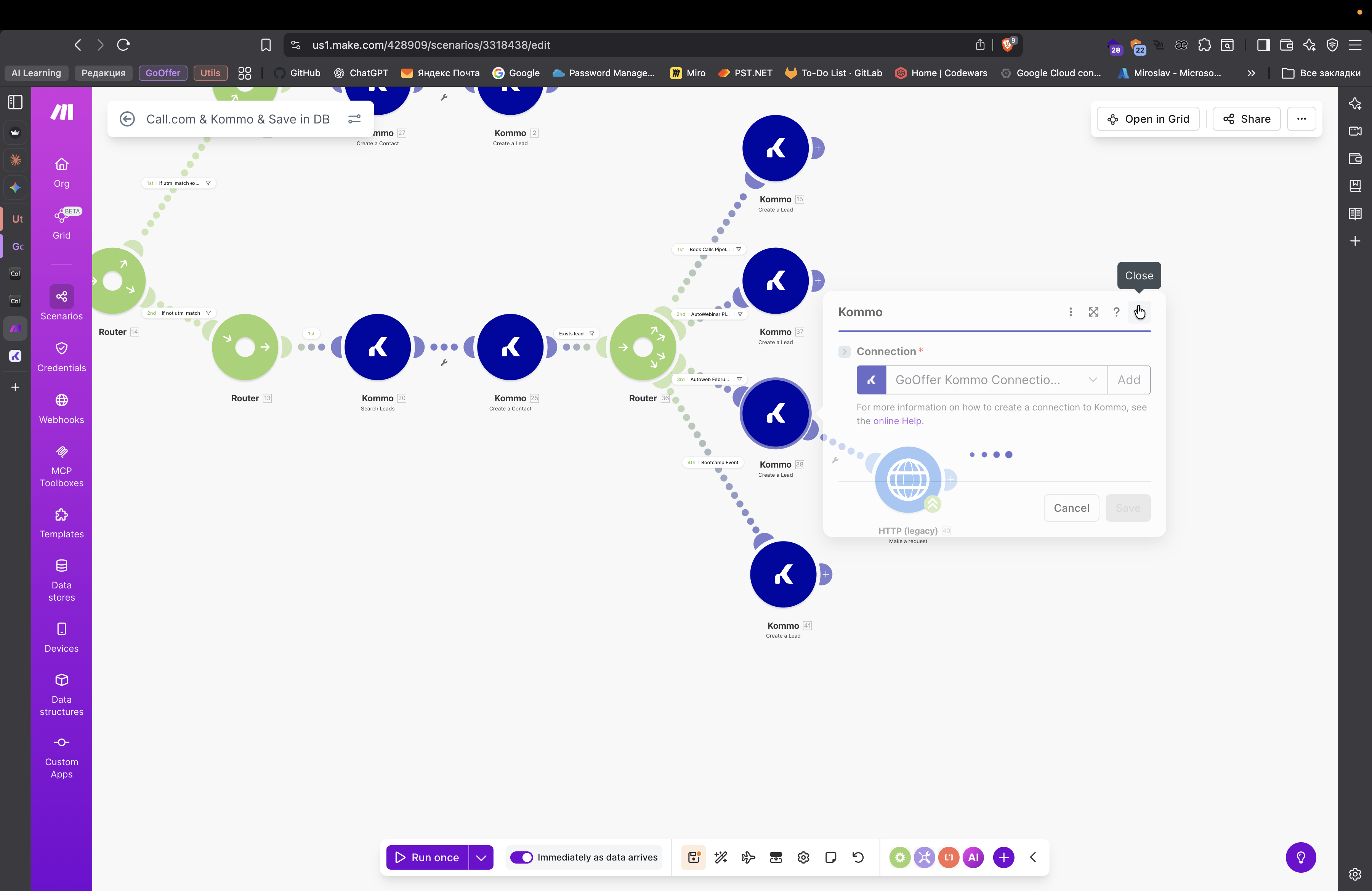This screenshot has height=891, width=1372.
Task: Open the explain flow airplane icon
Action: point(748,857)
